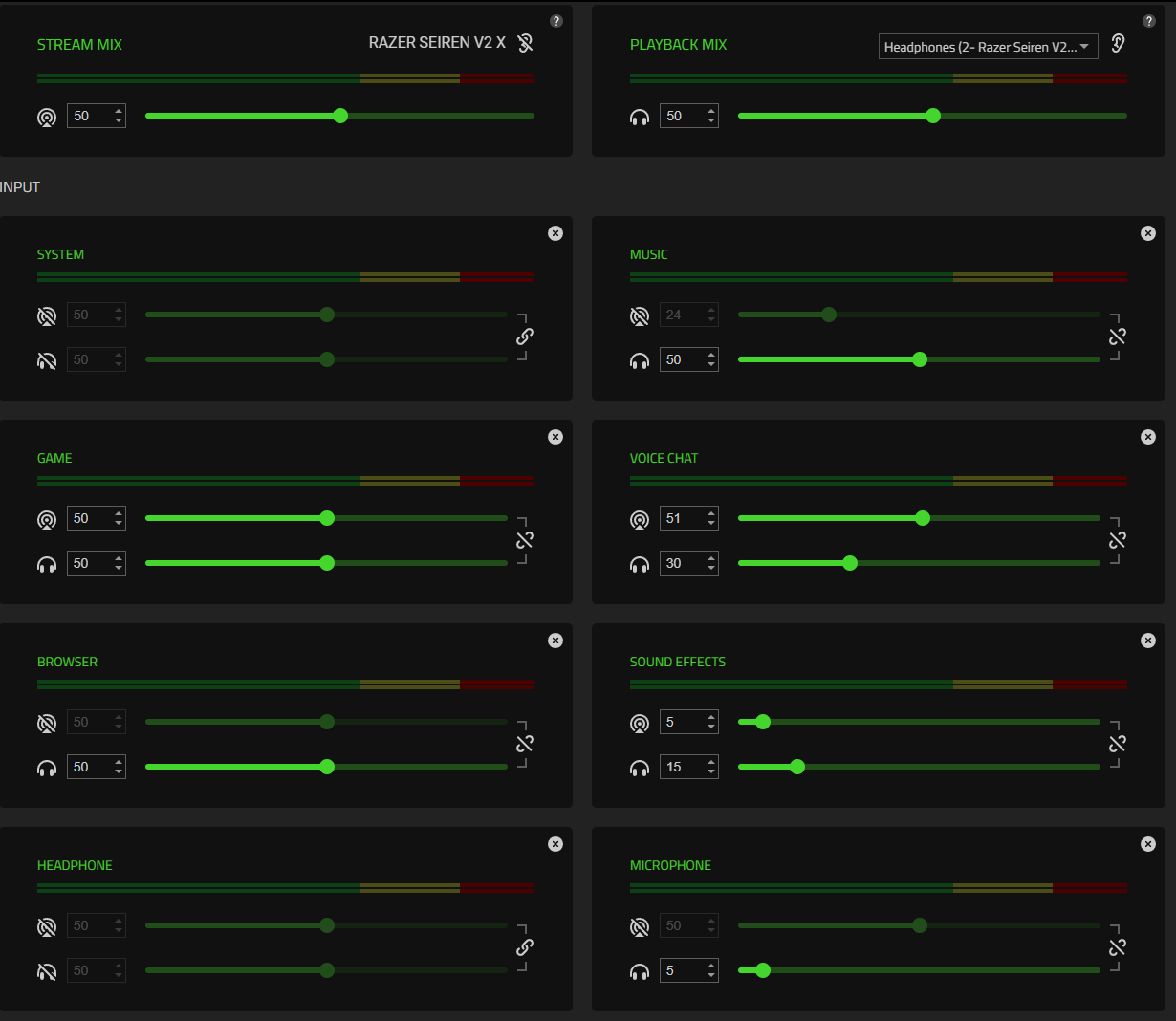This screenshot has width=1176, height=1021.
Task: Mute Music channel headphone output
Action: pos(640,360)
